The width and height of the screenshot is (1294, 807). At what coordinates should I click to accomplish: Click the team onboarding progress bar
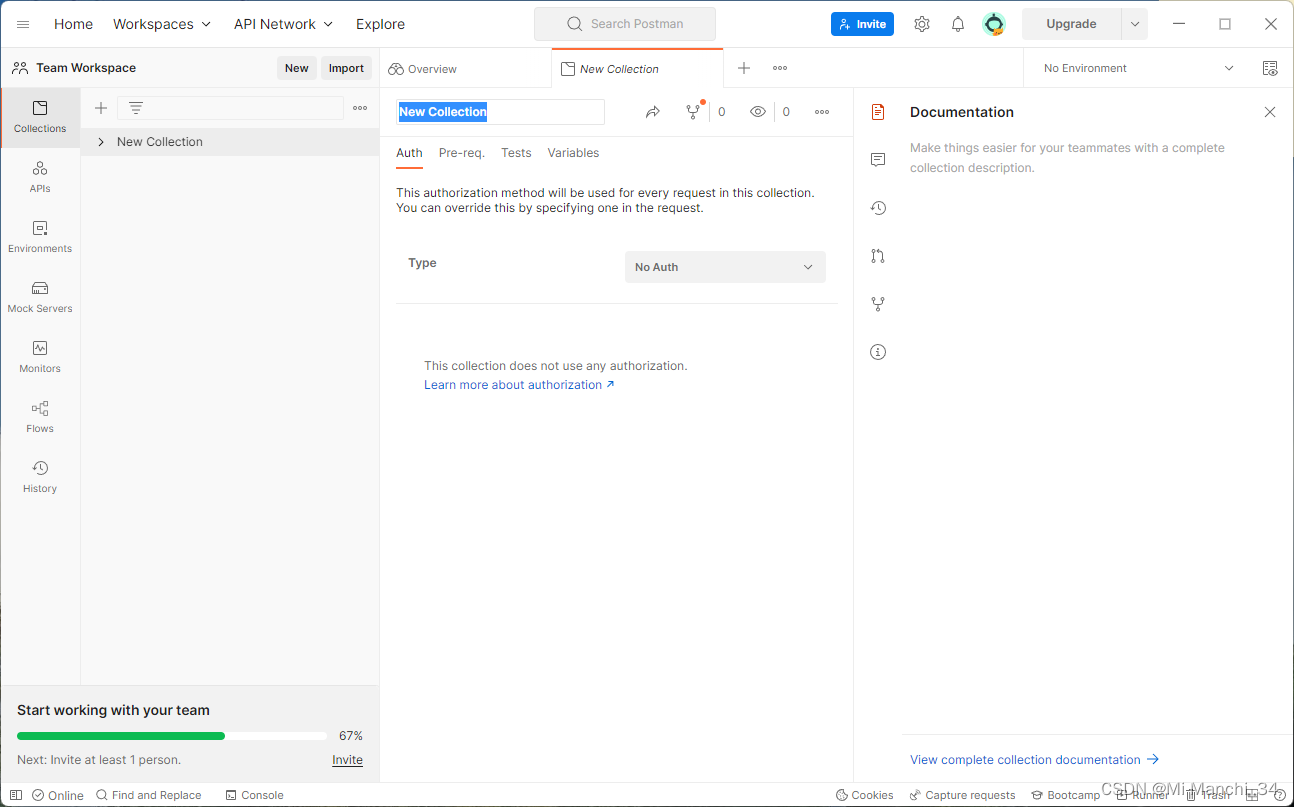click(x=172, y=736)
